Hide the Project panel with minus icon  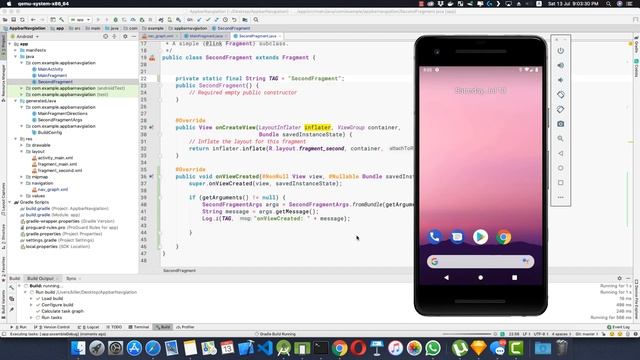133,36
